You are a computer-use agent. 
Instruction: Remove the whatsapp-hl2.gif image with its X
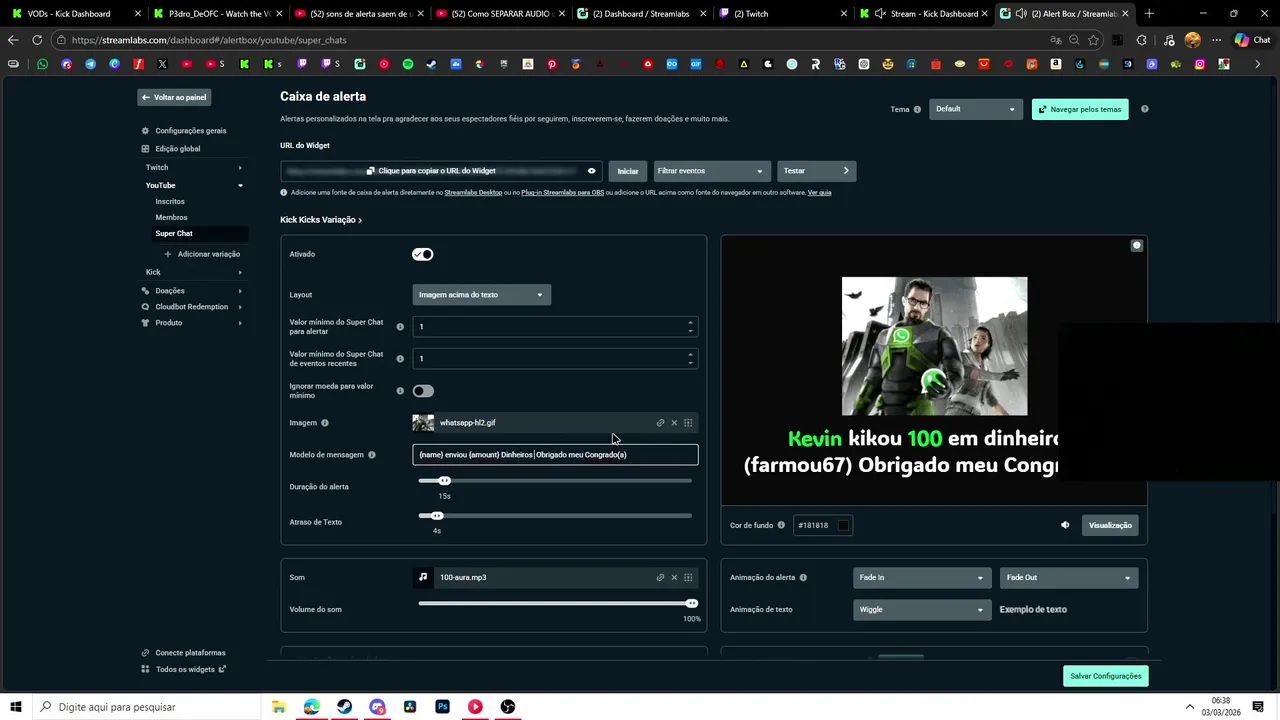[674, 423]
